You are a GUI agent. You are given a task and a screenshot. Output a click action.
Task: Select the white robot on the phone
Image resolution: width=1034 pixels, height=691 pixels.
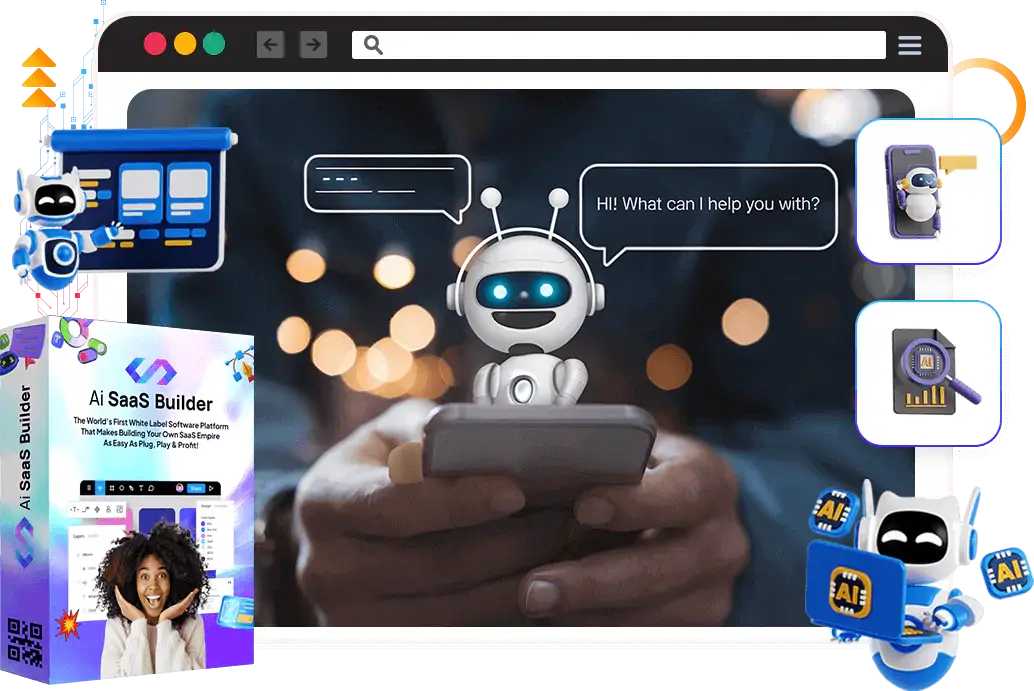(516, 310)
